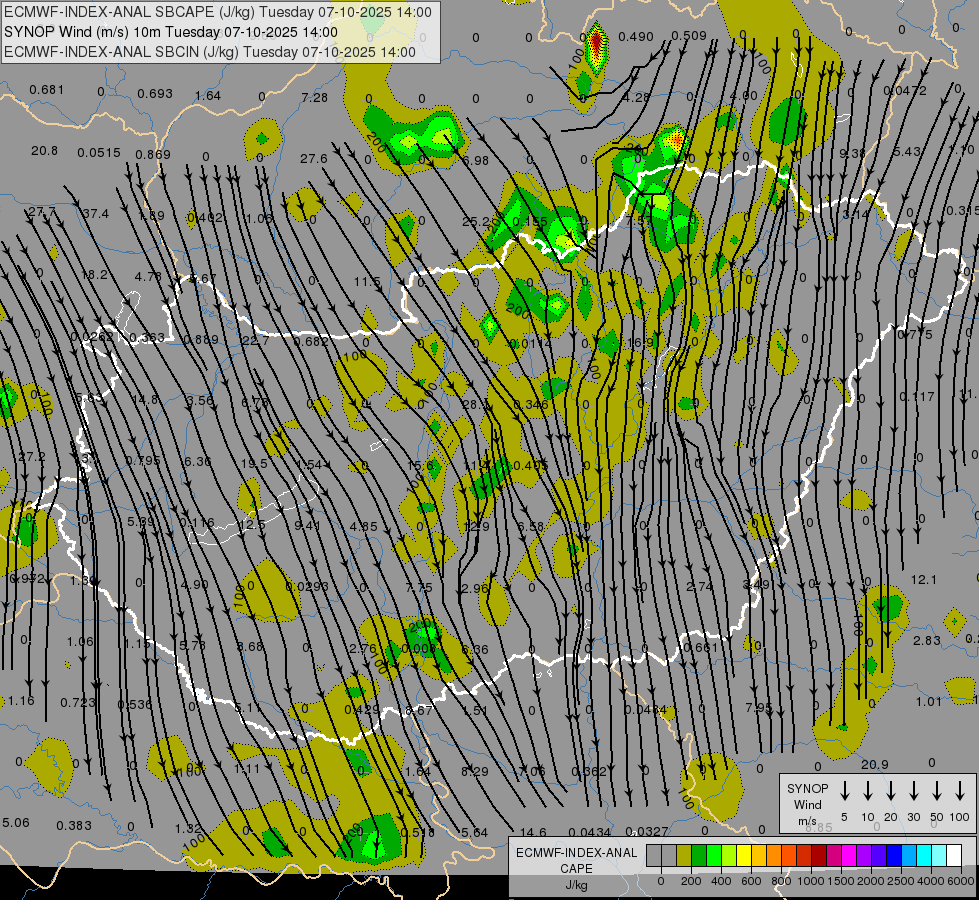
Task: Click the red CAPE maximum at map top
Action: [x=597, y=44]
